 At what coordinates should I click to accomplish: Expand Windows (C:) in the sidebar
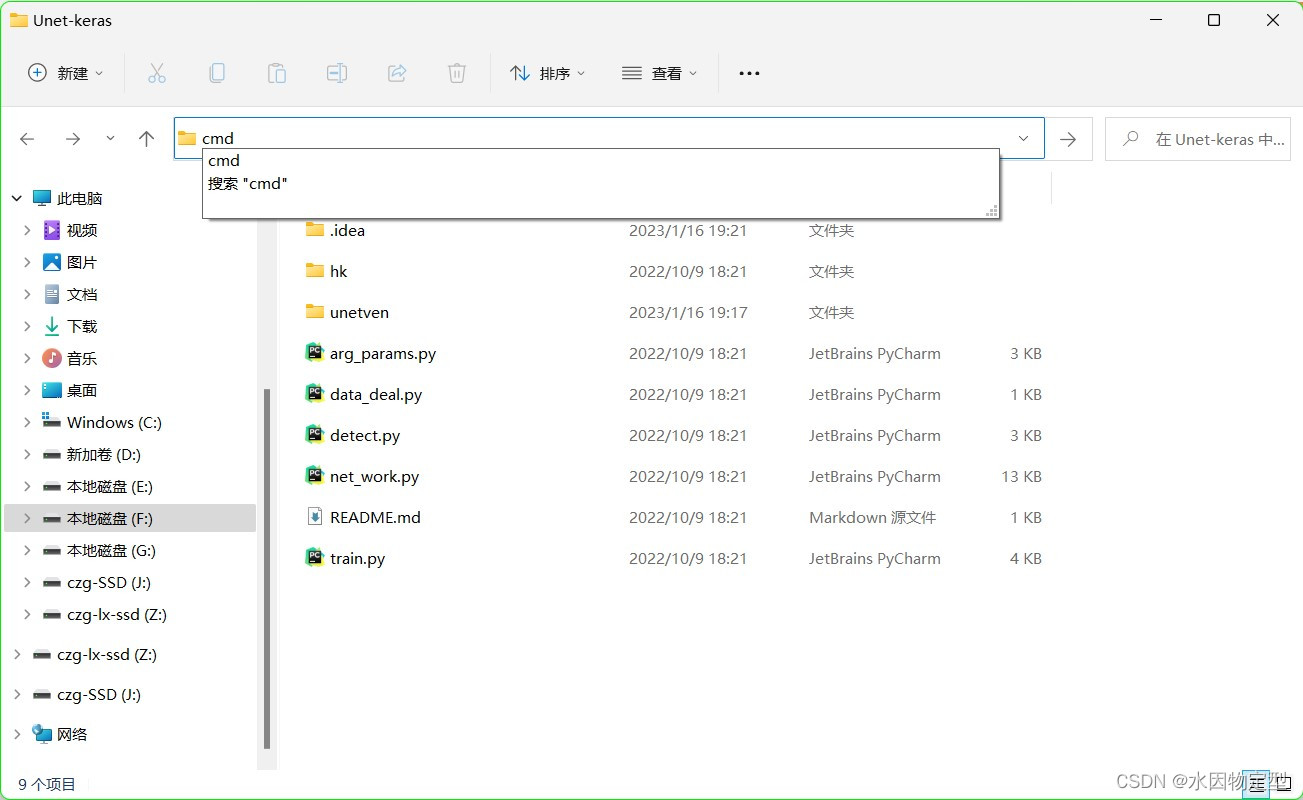[27, 422]
